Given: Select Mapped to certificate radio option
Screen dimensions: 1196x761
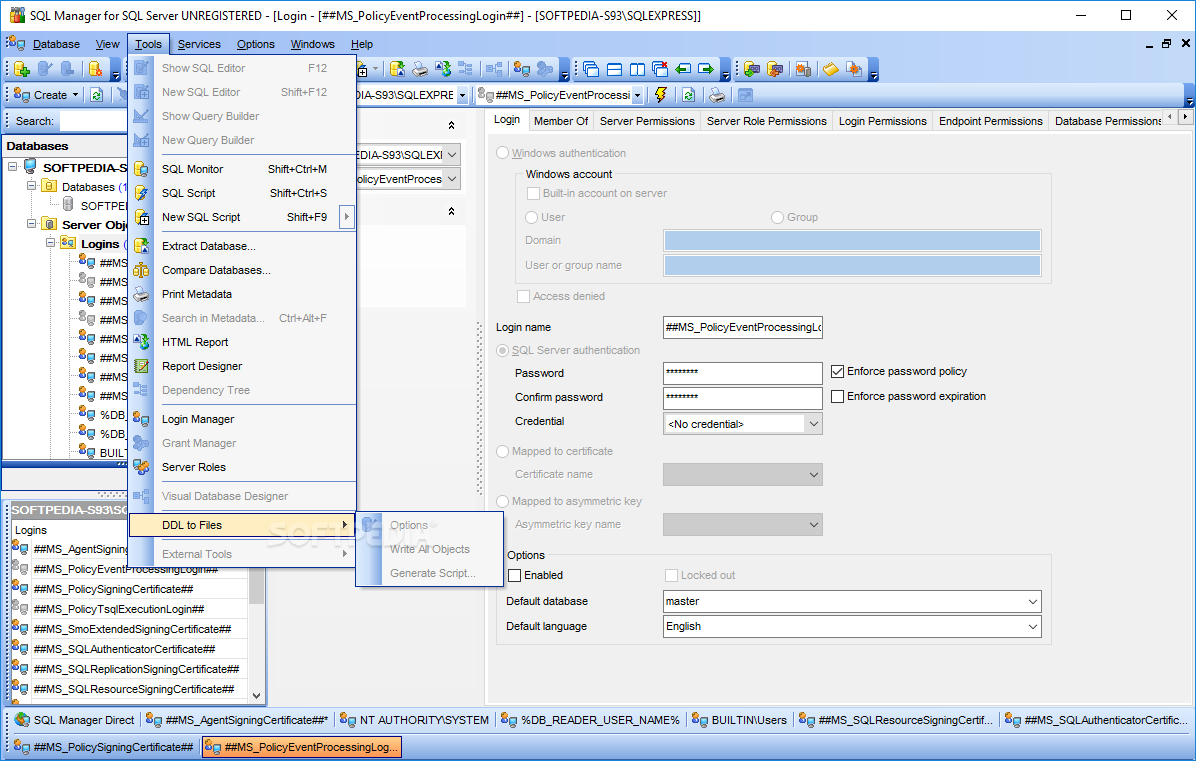Looking at the screenshot, I should 503,451.
